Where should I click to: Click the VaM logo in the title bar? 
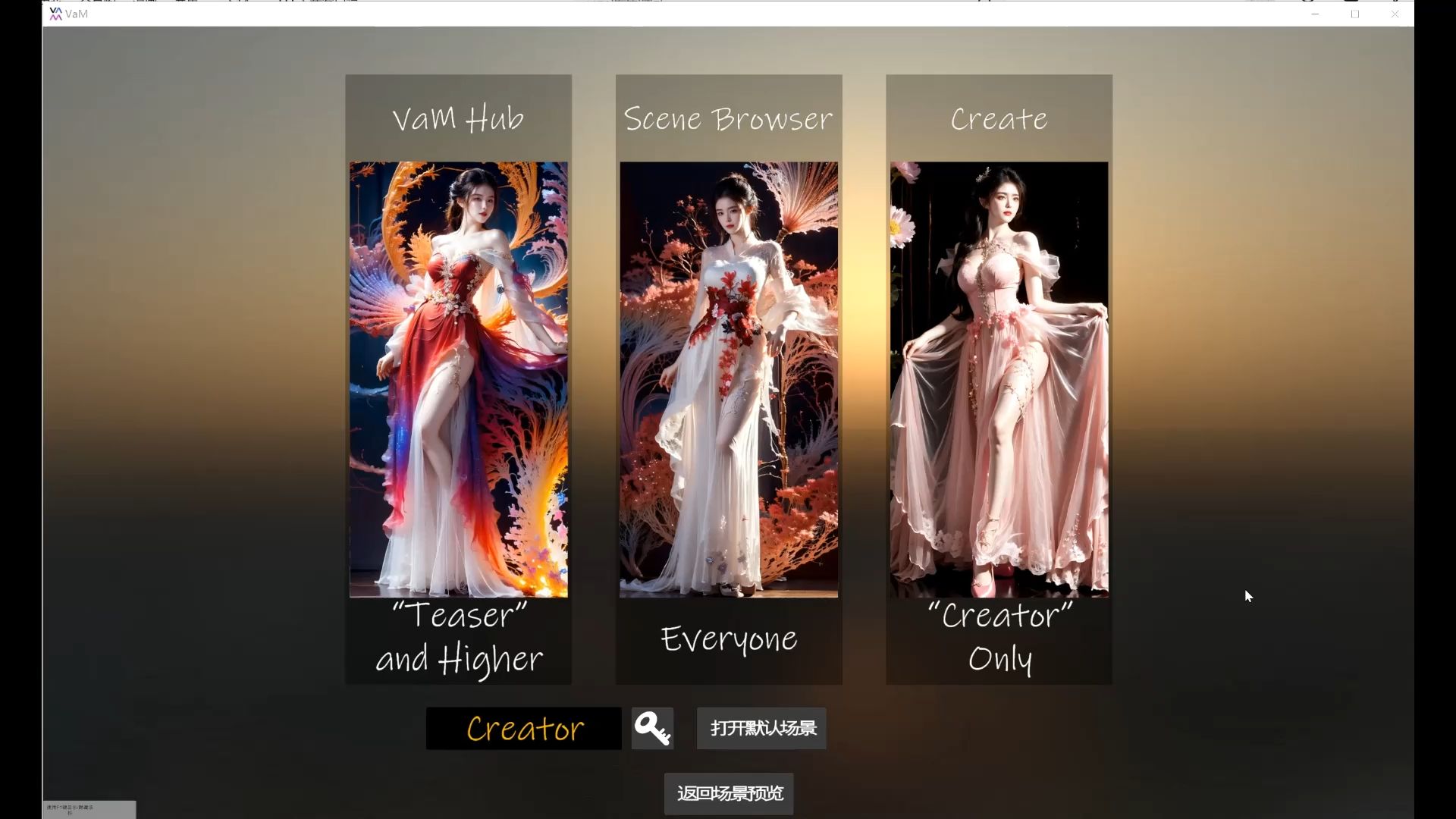click(55, 14)
